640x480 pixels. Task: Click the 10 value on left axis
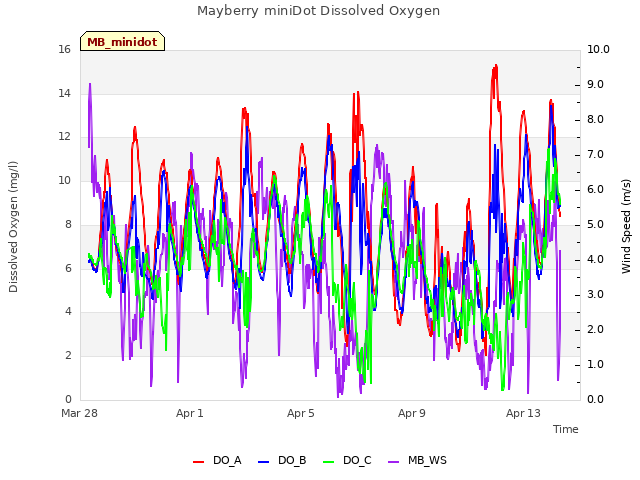64,180
